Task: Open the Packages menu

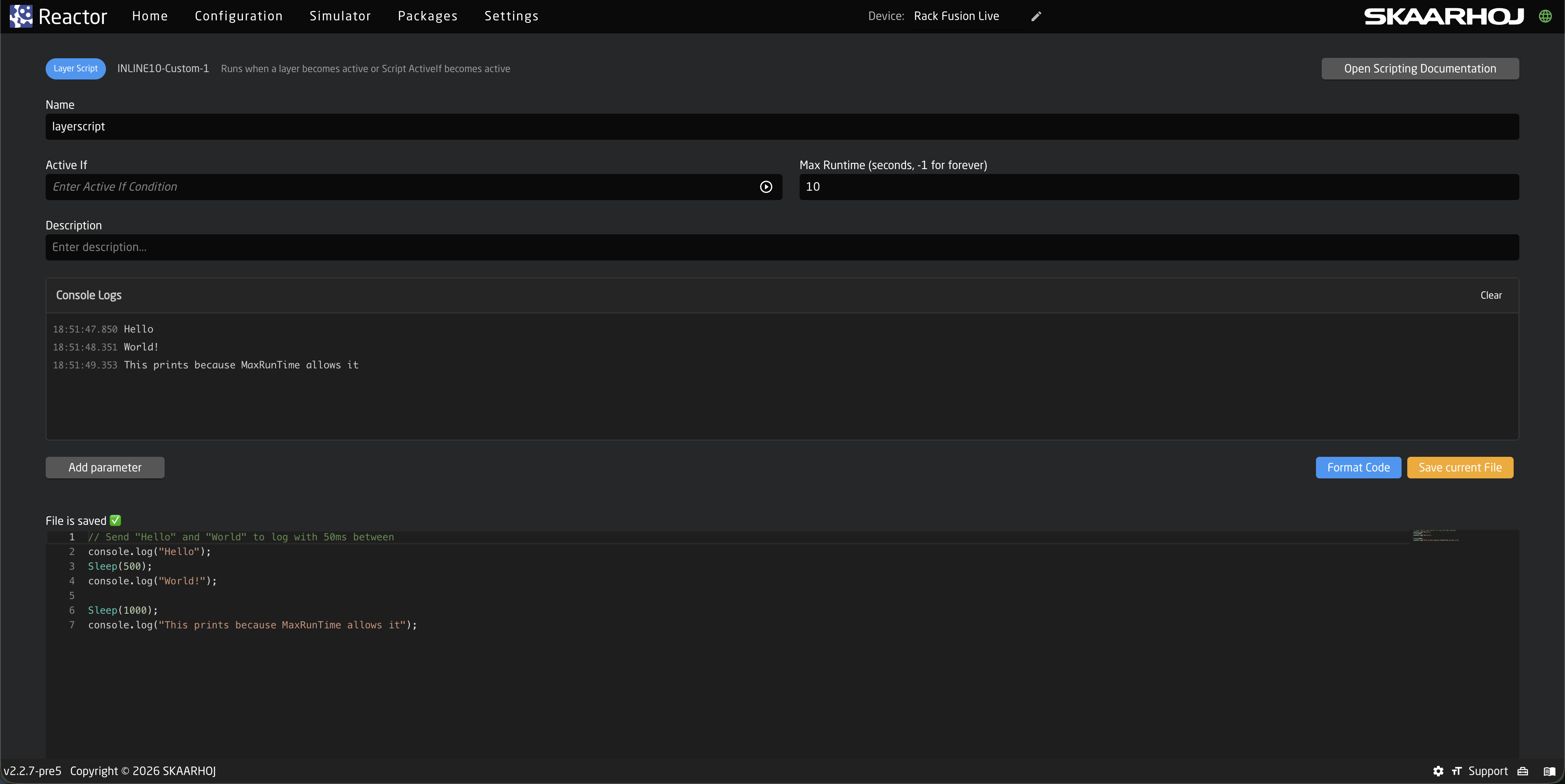Action: point(428,16)
